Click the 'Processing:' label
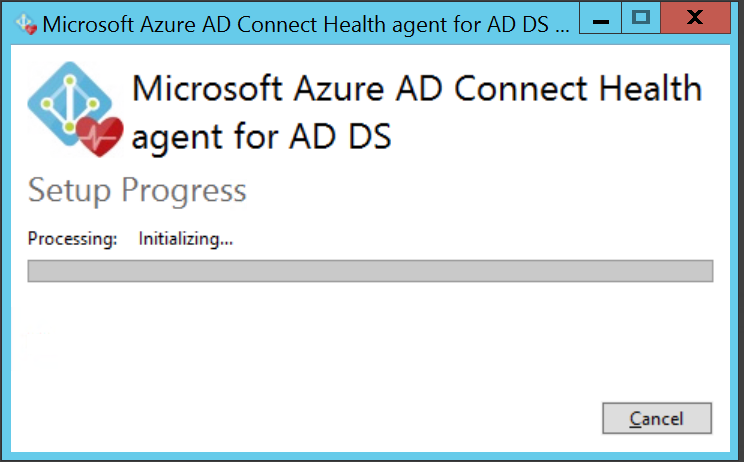744x462 pixels. 72,239
